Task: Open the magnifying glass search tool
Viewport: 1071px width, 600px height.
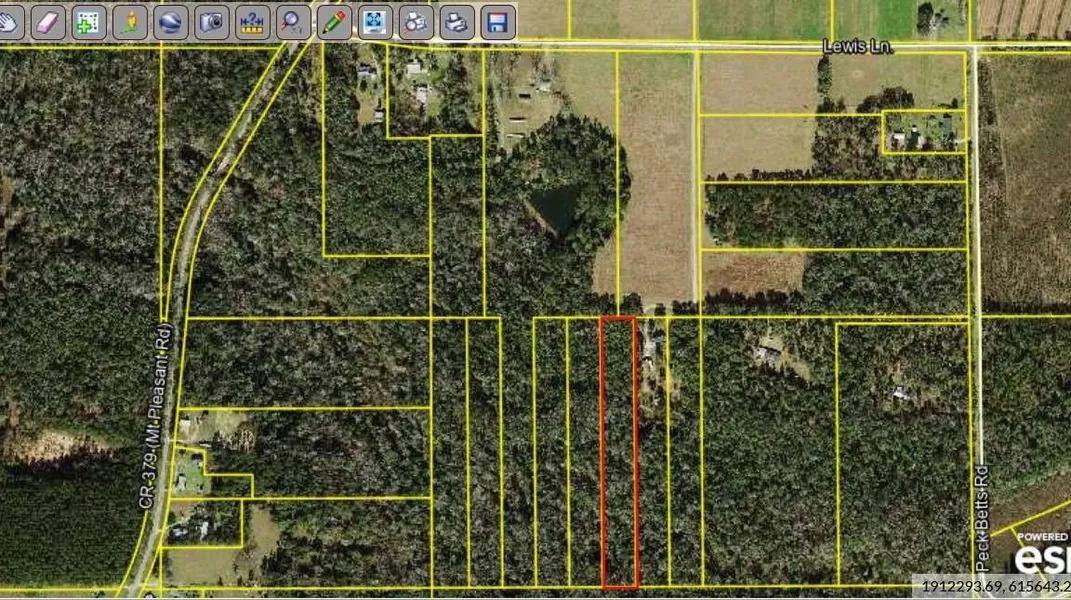Action: (293, 21)
